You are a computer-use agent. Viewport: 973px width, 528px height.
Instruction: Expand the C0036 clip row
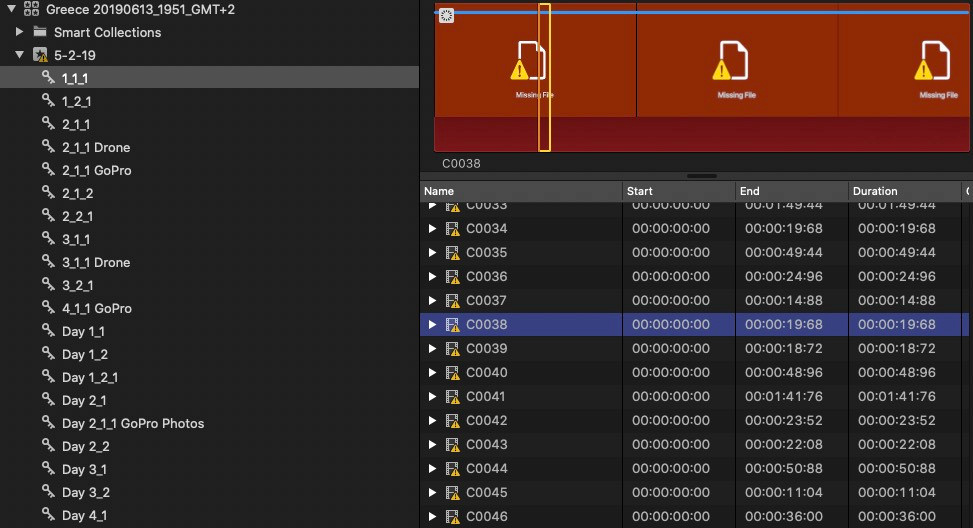click(x=433, y=276)
